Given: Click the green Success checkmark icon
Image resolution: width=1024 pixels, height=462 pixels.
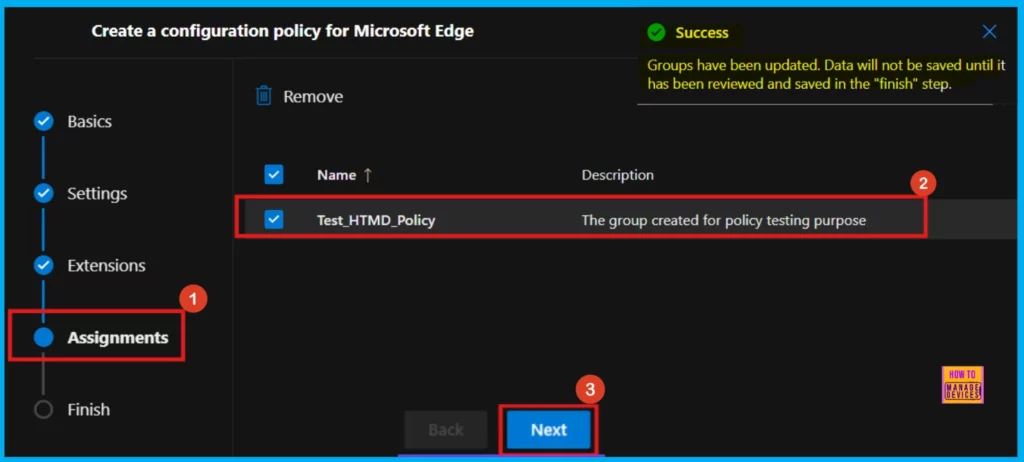Looking at the screenshot, I should click(x=656, y=33).
